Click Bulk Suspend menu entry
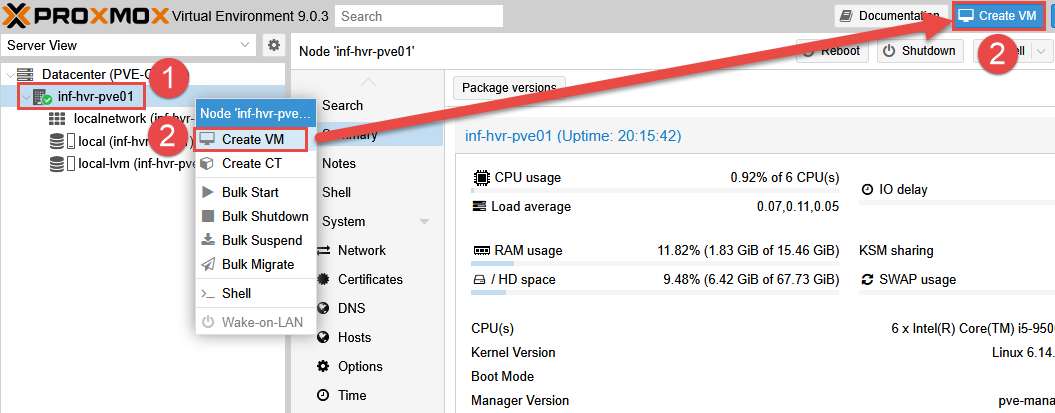Screen dimensions: 1055x413 pos(261,240)
